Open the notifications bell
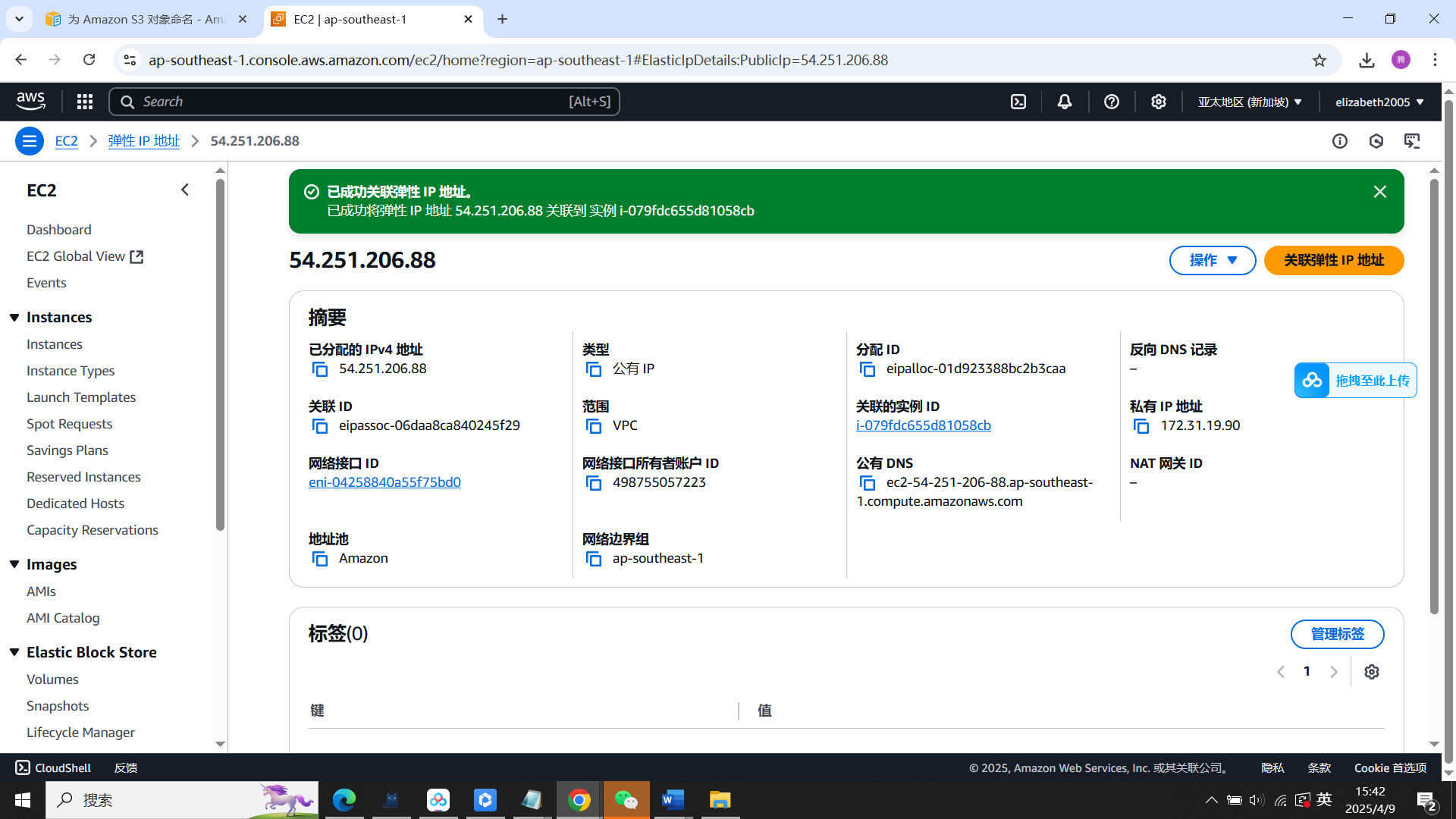 click(x=1065, y=101)
